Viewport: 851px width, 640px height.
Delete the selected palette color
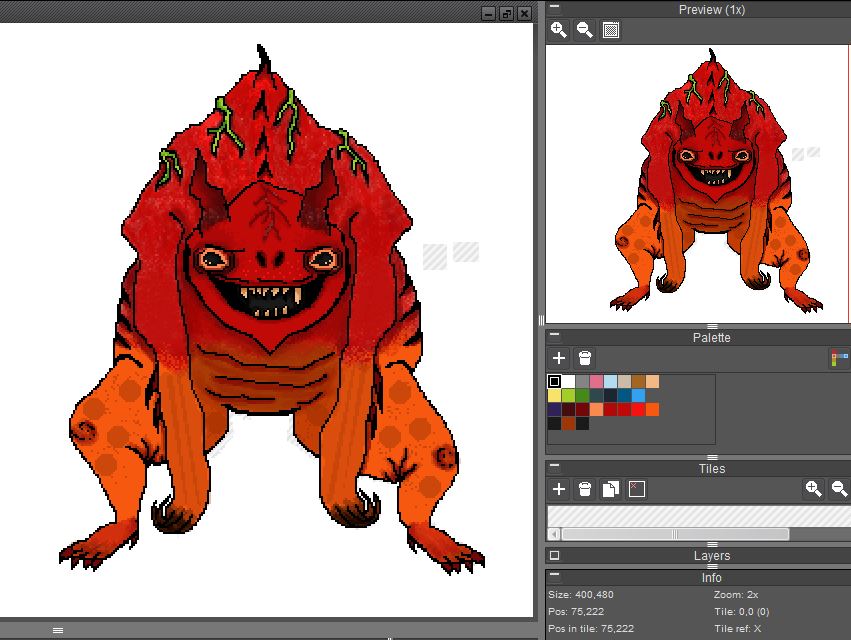point(585,358)
